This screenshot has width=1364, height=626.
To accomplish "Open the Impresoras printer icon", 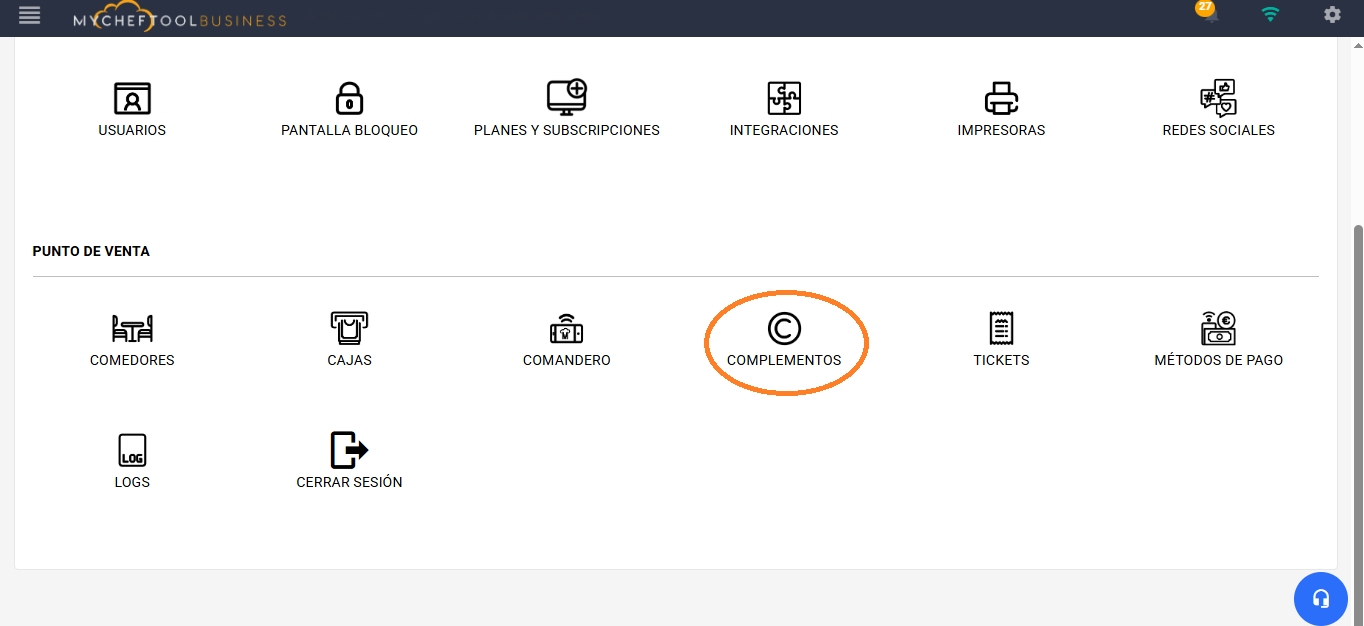I will pyautogui.click(x=1001, y=99).
